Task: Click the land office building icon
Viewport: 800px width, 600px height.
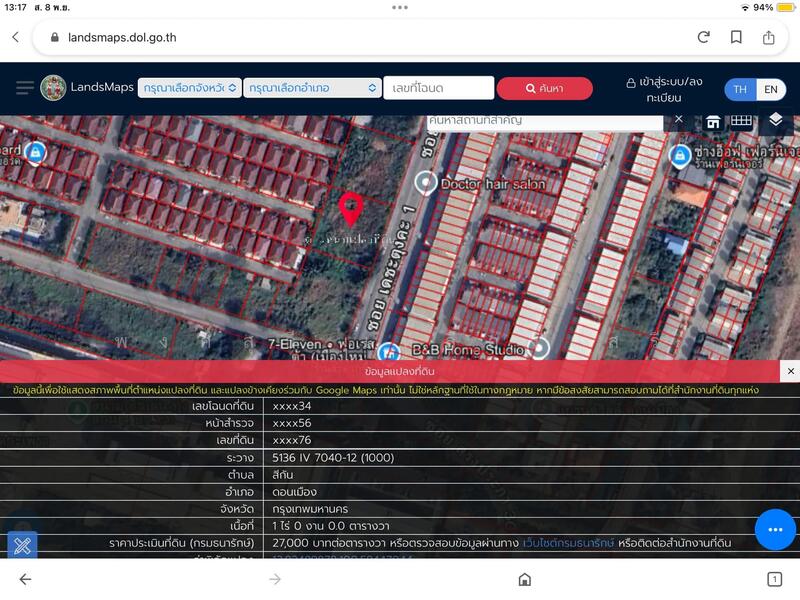Action: 714,121
